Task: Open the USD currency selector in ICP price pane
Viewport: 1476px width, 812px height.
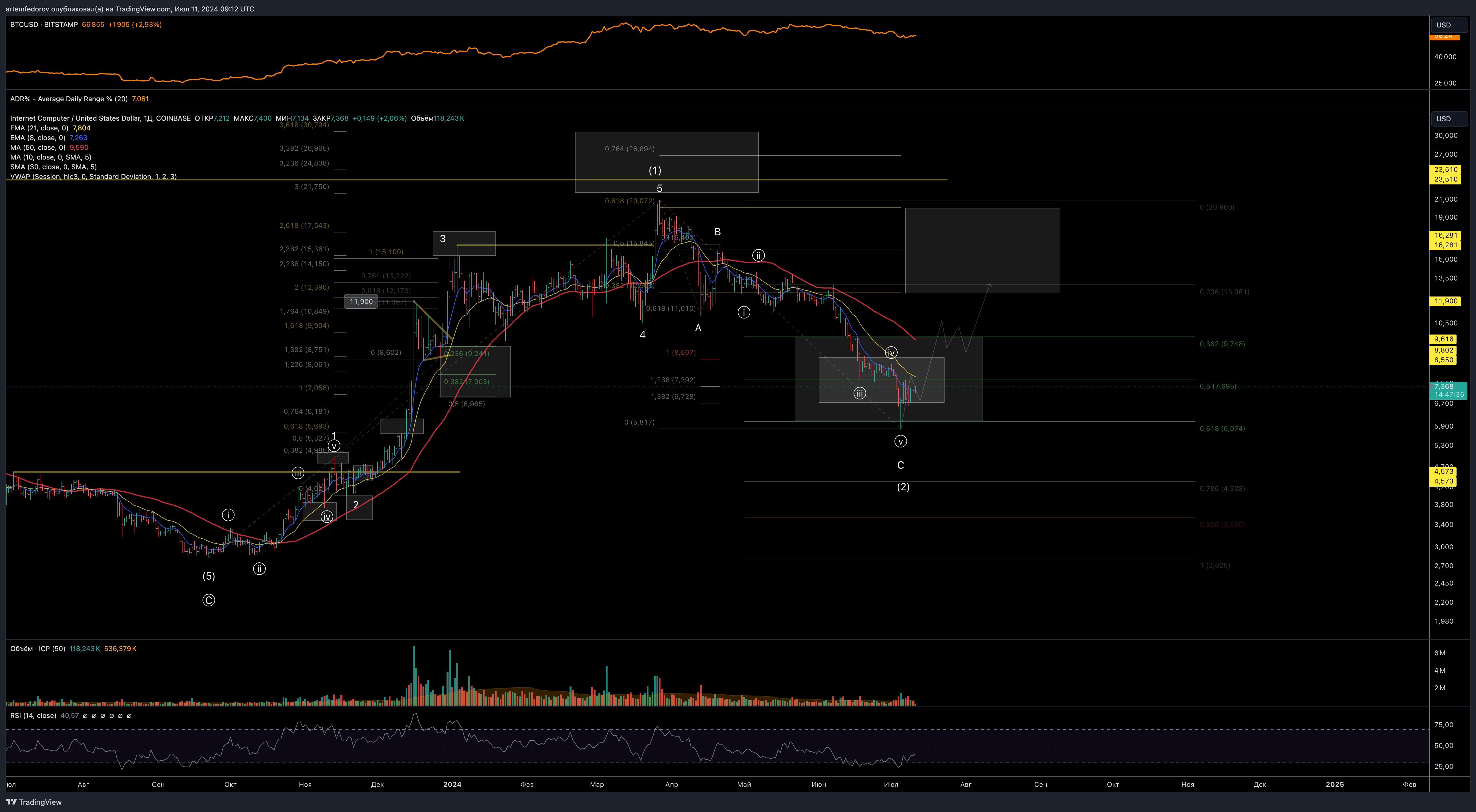Action: tap(1449, 119)
